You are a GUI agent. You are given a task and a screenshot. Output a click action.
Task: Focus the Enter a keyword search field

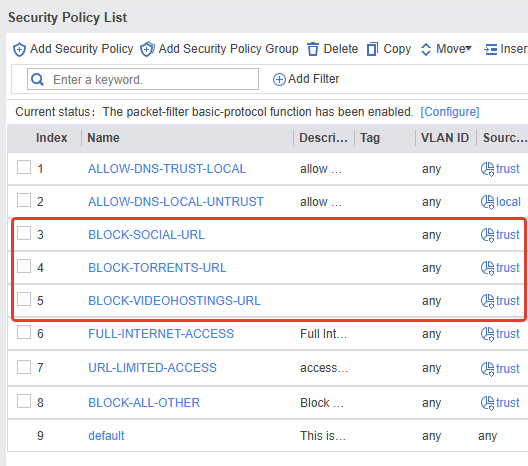pos(143,79)
